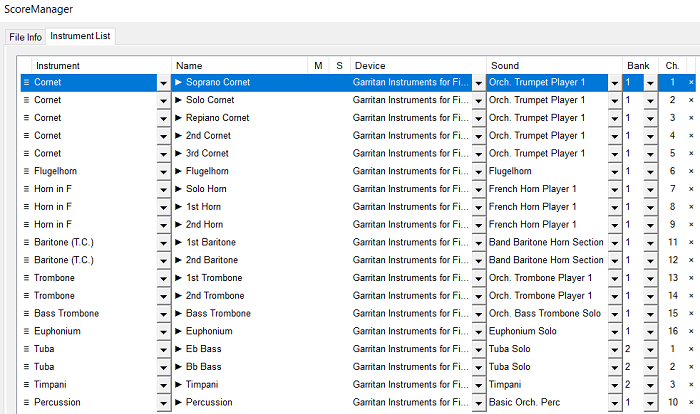Switch to the File Info tab
Screen dimensions: 700x414
(26, 37)
